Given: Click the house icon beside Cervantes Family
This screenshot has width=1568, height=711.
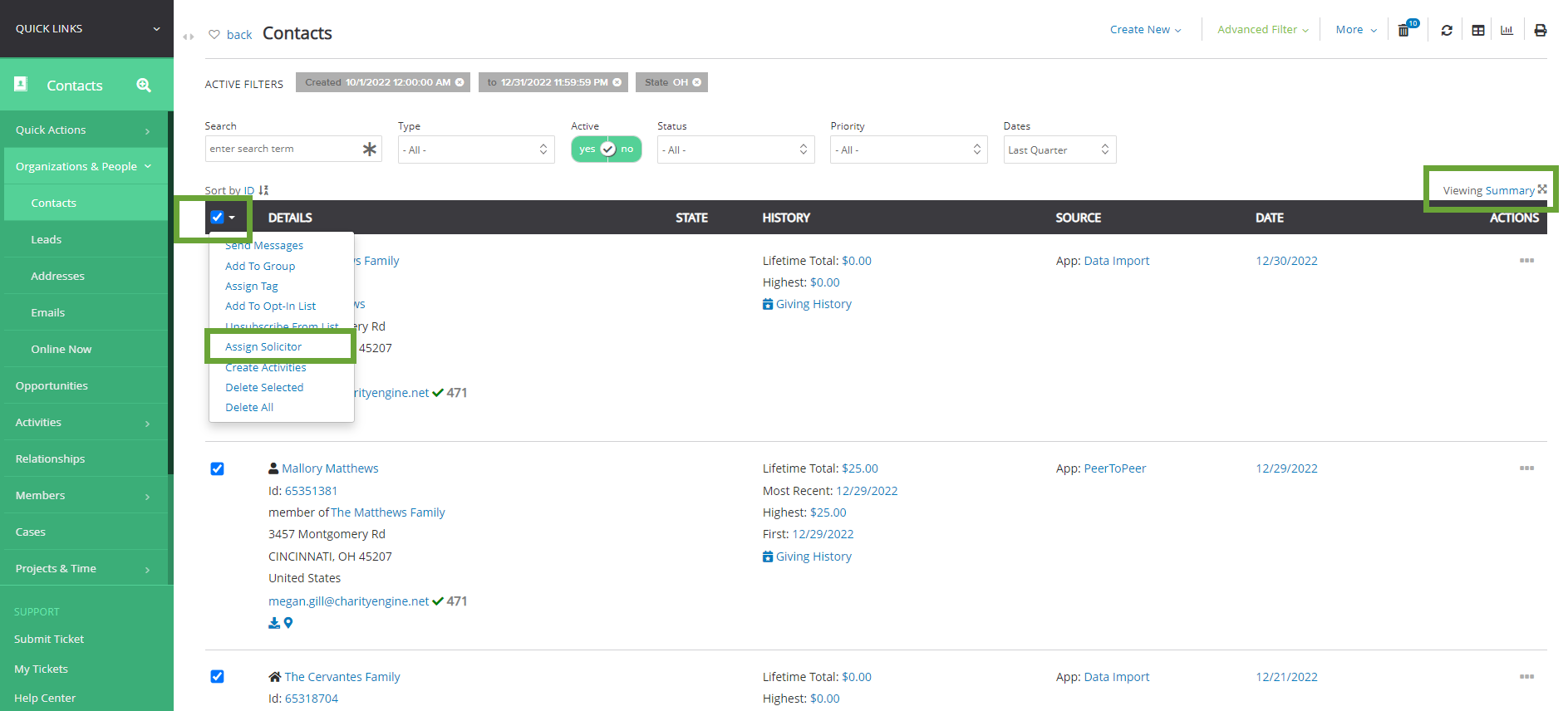Looking at the screenshot, I should point(275,677).
